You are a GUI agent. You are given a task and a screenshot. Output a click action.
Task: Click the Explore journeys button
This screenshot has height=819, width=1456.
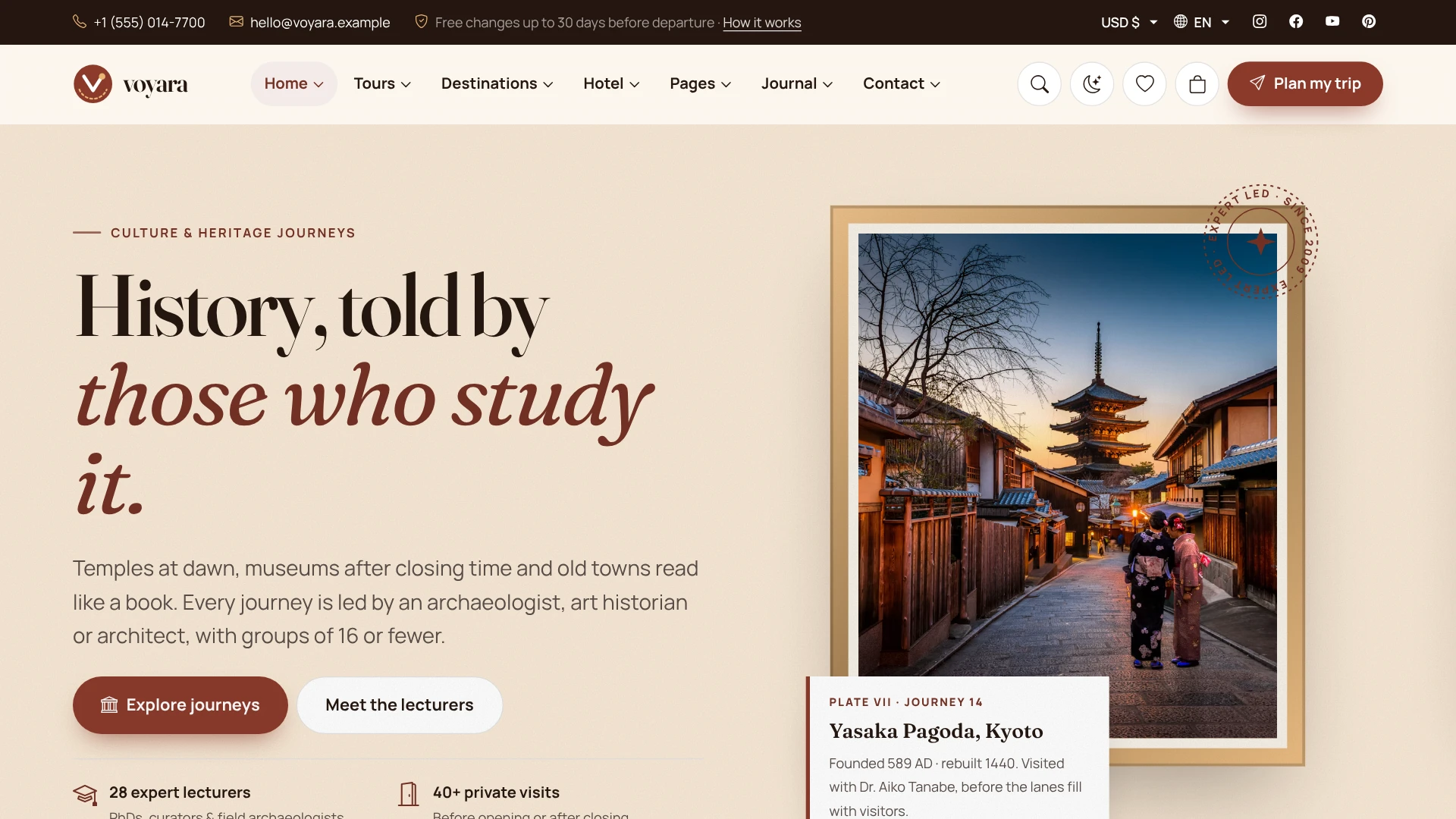tap(180, 704)
